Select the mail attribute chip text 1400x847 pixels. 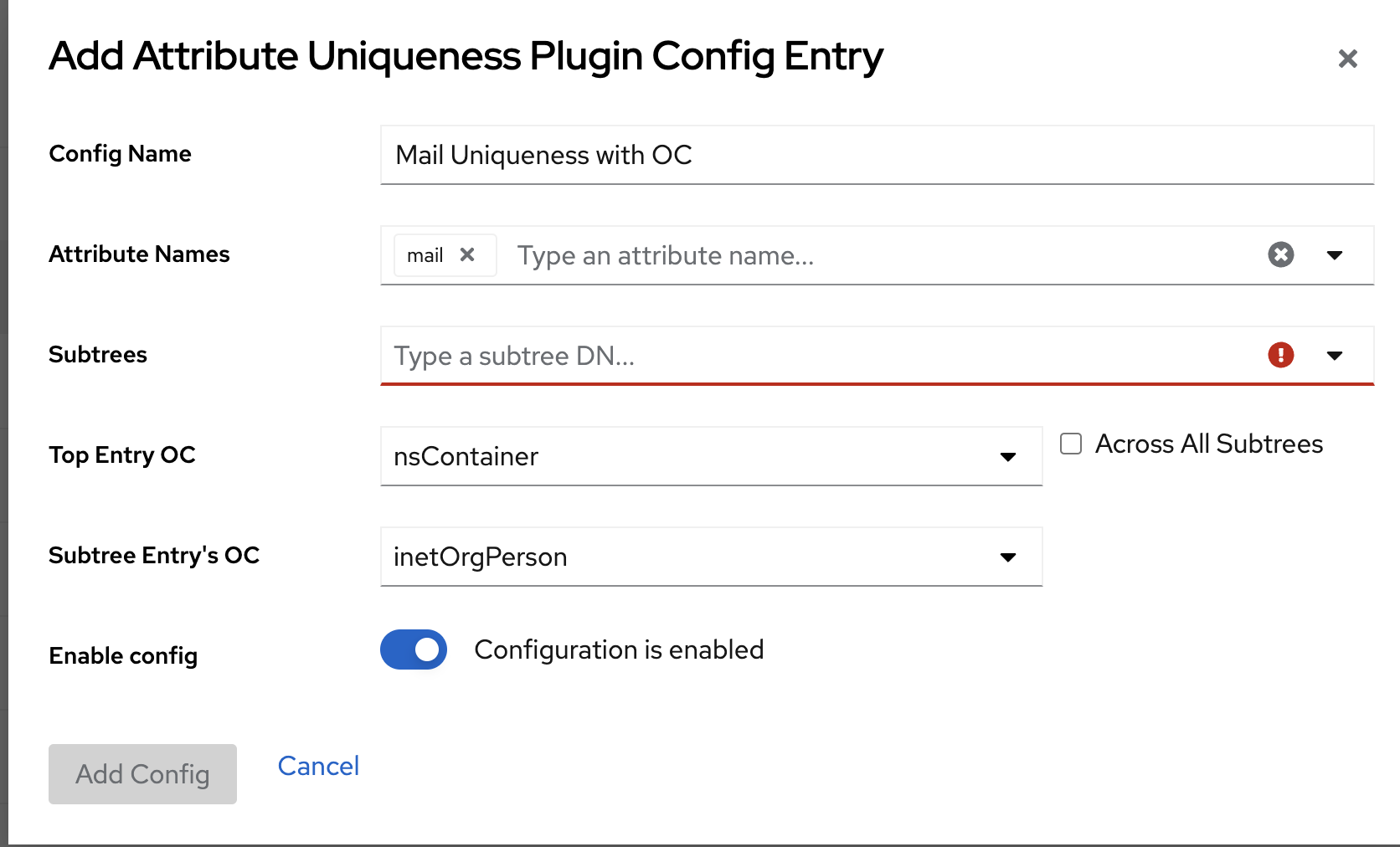click(425, 255)
